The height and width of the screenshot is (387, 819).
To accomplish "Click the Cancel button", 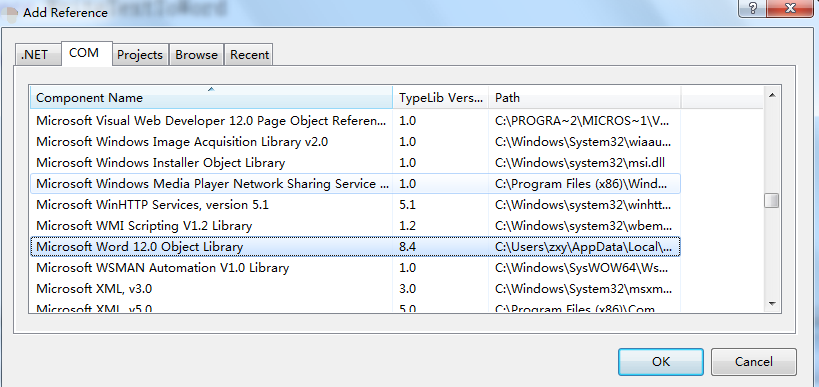I will (x=754, y=361).
